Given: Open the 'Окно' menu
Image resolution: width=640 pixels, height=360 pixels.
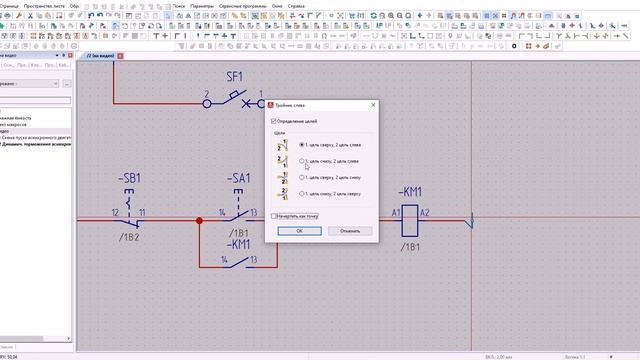Looking at the screenshot, I should (277, 6).
